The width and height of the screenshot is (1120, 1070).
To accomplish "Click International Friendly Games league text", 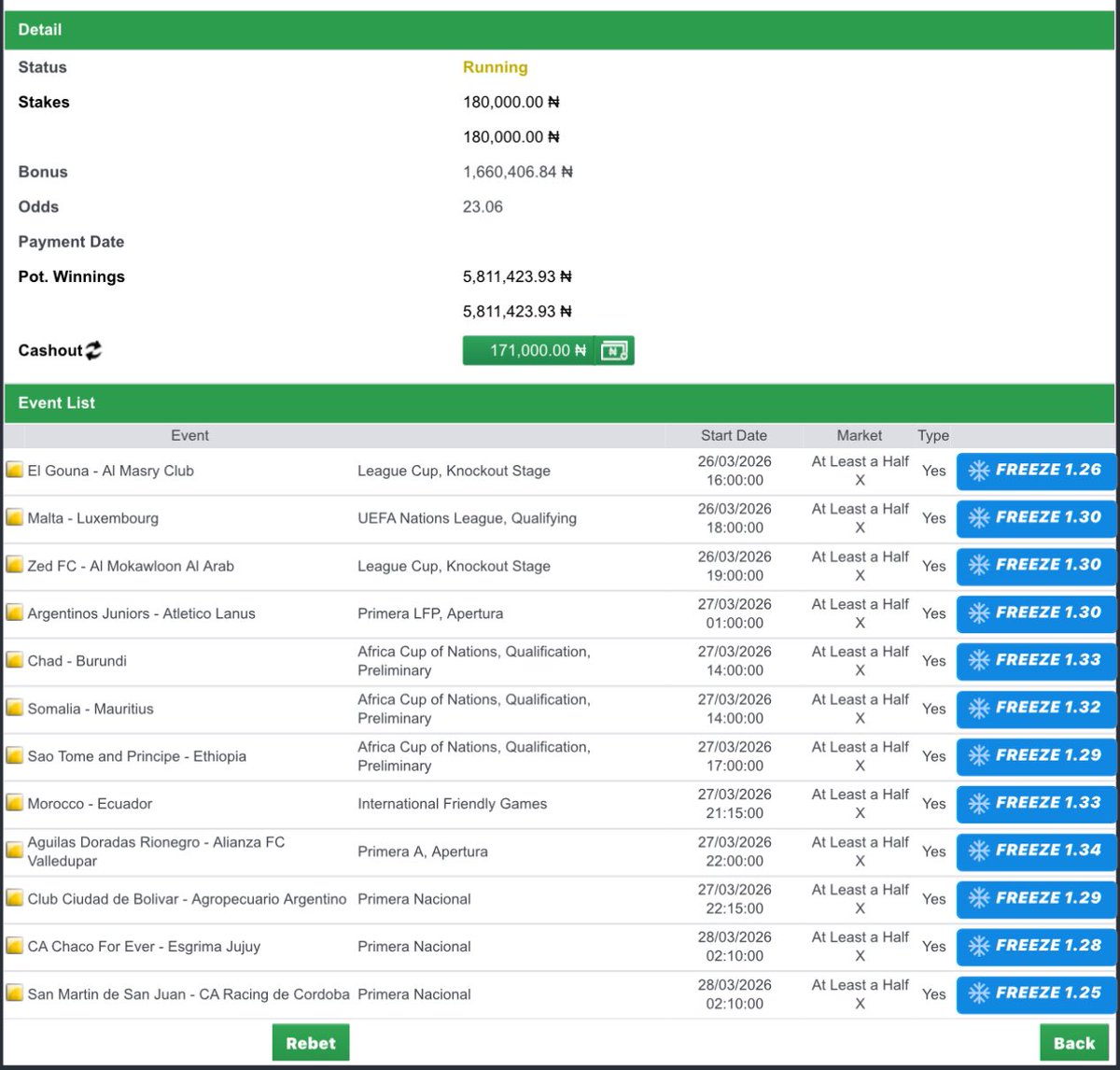I will (x=452, y=804).
